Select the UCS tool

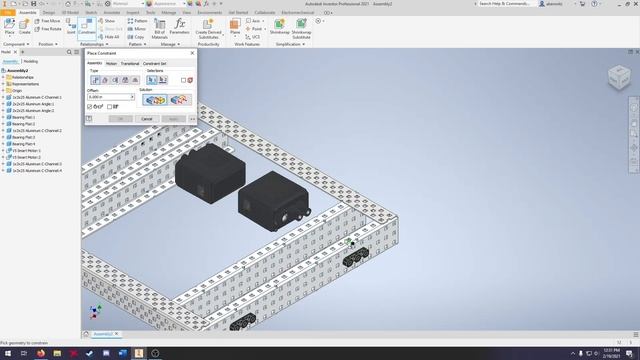pyautogui.click(x=253, y=37)
